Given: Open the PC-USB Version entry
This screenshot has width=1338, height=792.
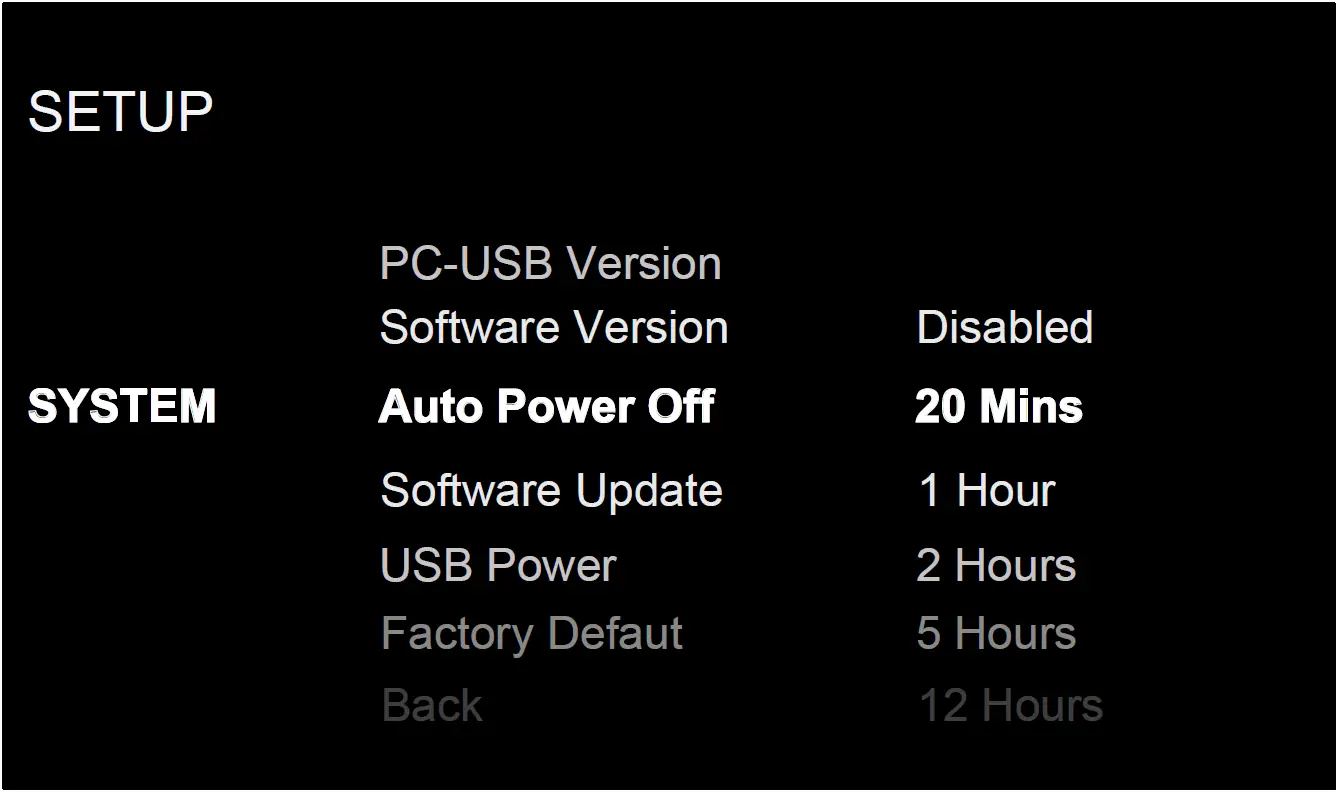Looking at the screenshot, I should point(549,263).
